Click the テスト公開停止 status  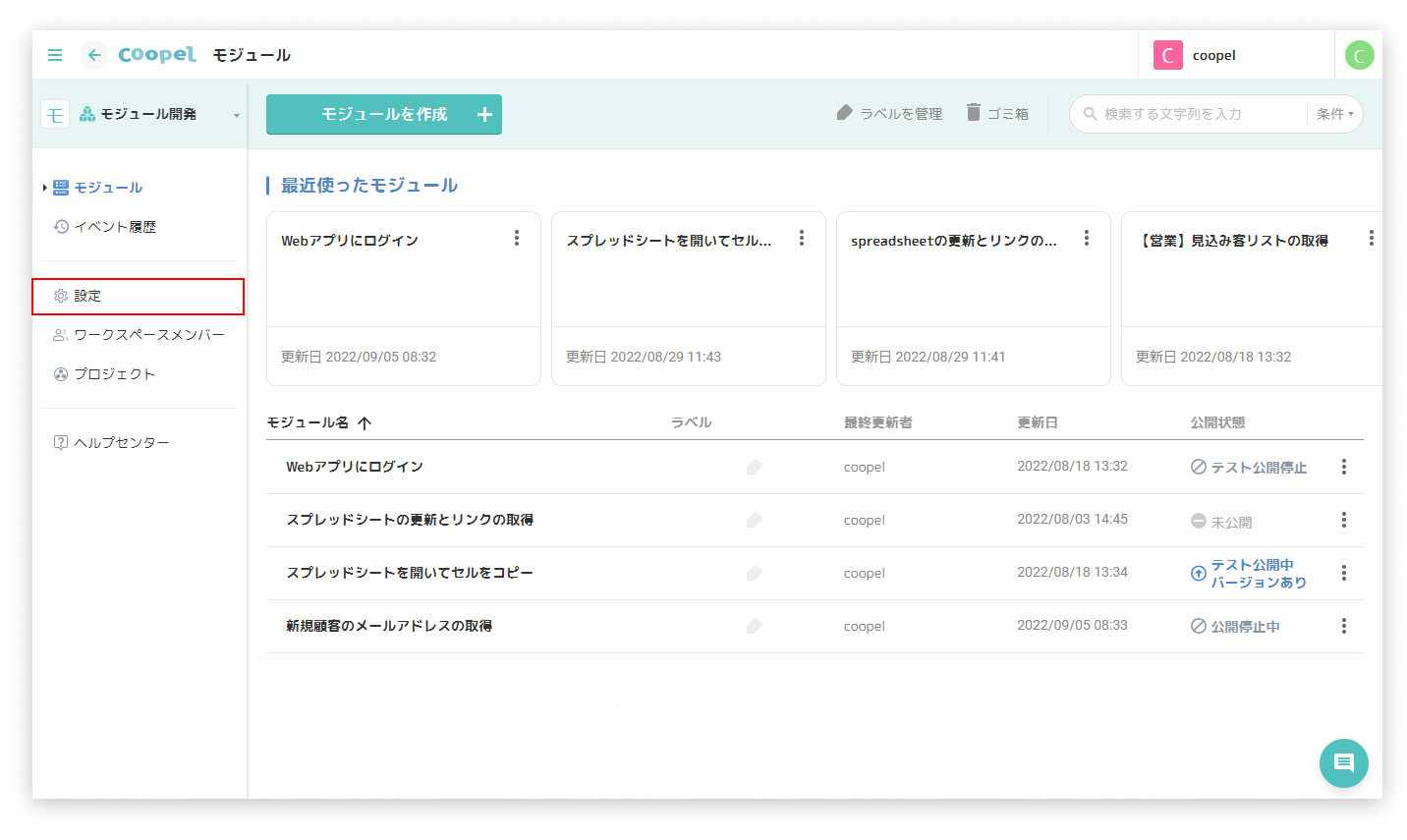pyautogui.click(x=1249, y=468)
